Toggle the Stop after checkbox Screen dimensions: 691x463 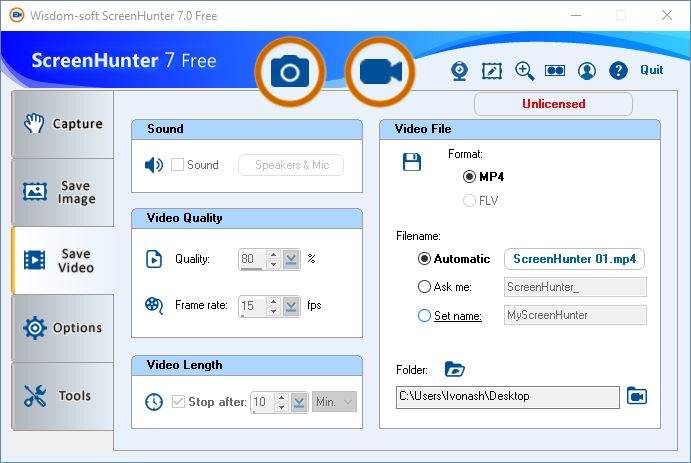(x=178, y=402)
